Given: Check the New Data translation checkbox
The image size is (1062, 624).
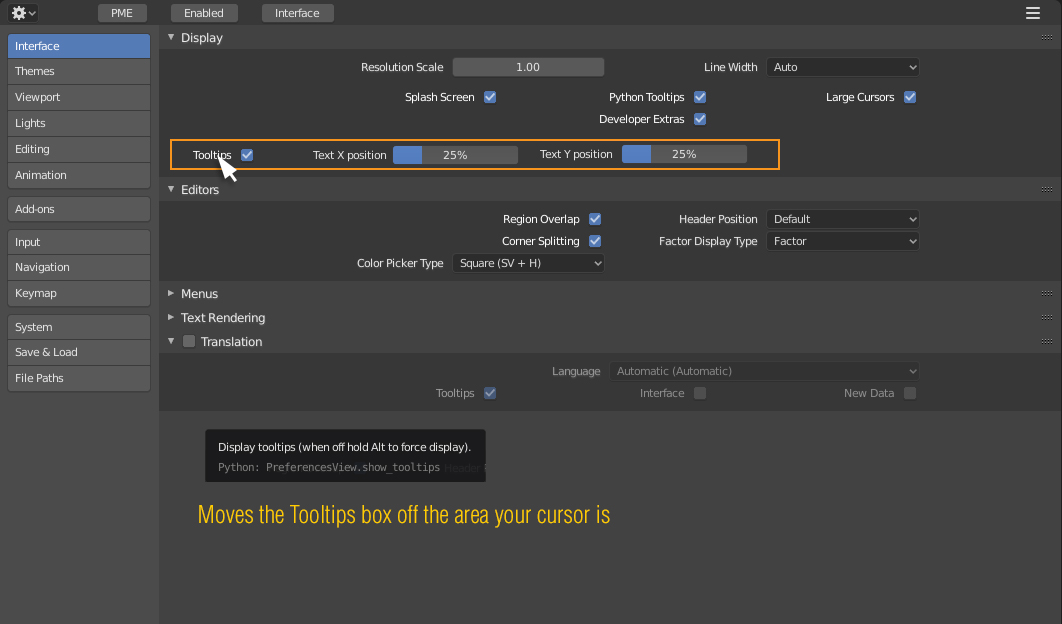Looking at the screenshot, I should pyautogui.click(x=910, y=394).
